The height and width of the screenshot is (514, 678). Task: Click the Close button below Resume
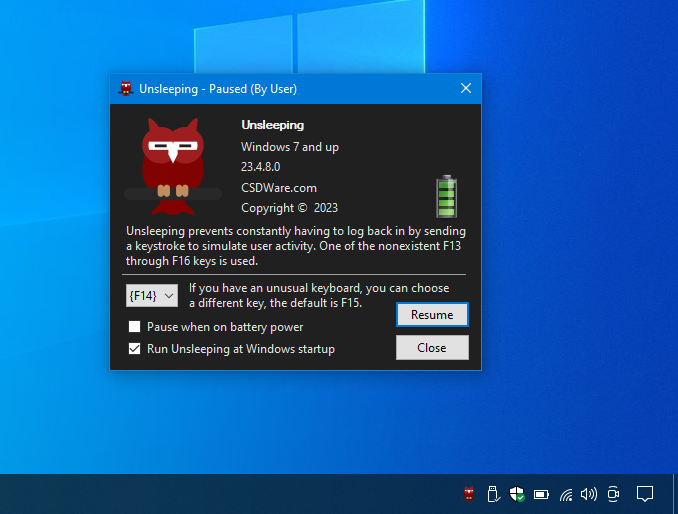(432, 348)
